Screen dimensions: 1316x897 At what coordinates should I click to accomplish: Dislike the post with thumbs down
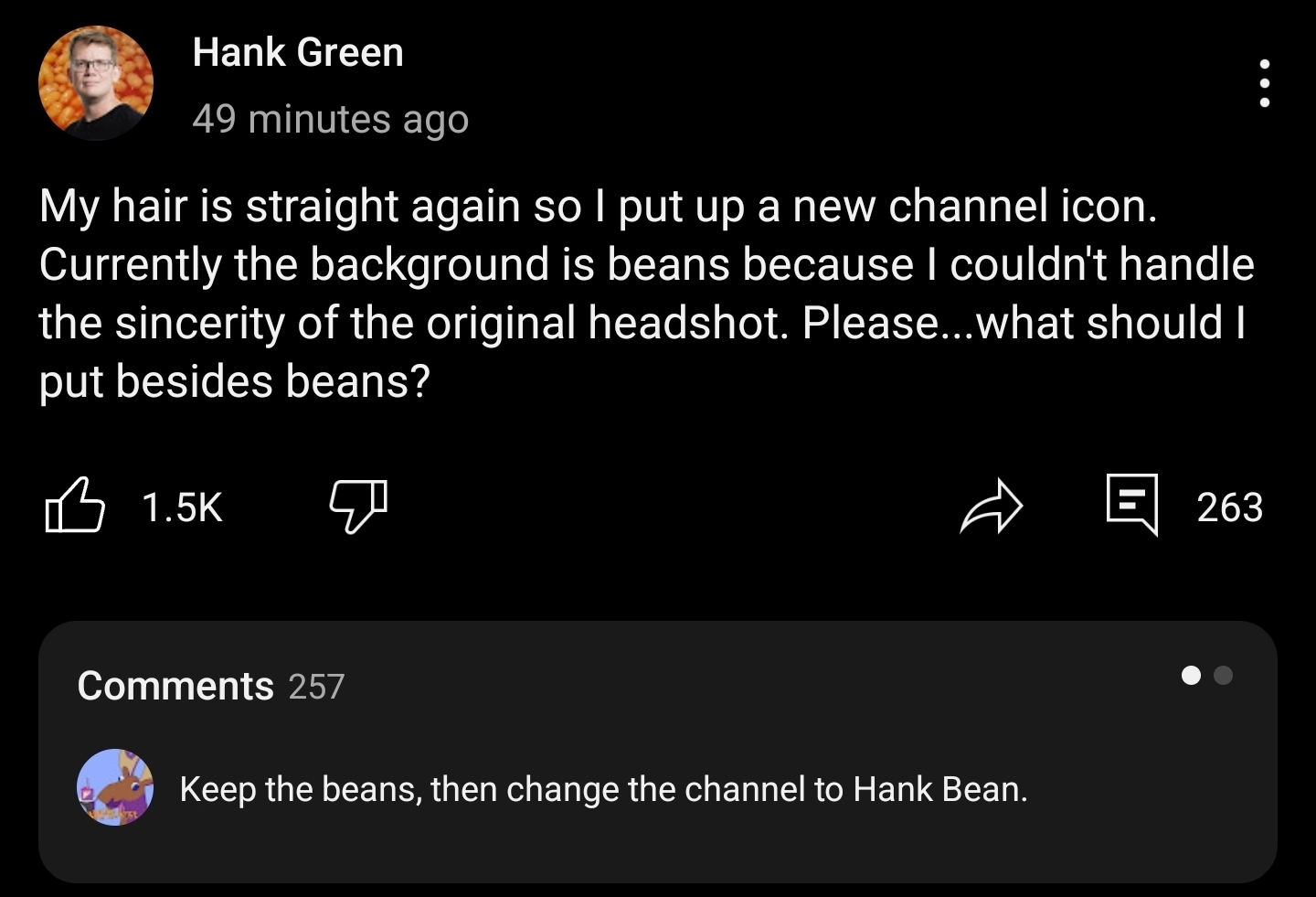[357, 506]
